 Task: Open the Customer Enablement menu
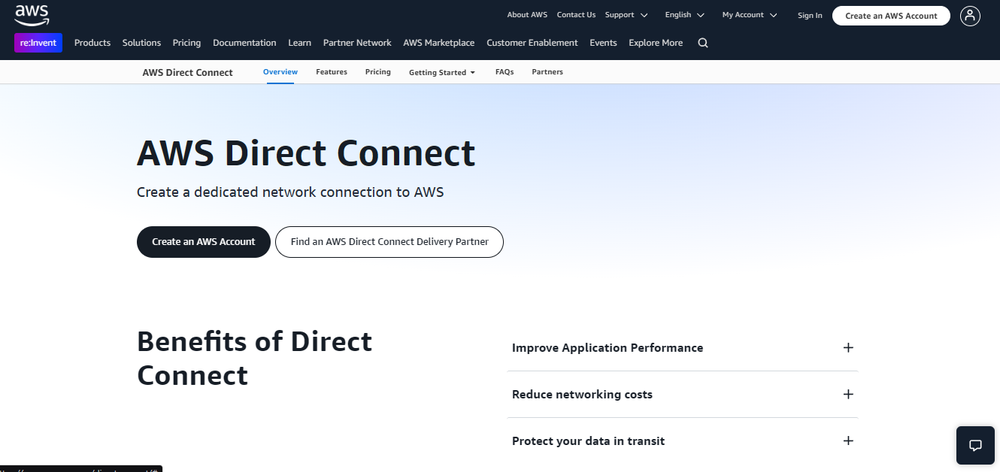click(x=532, y=43)
